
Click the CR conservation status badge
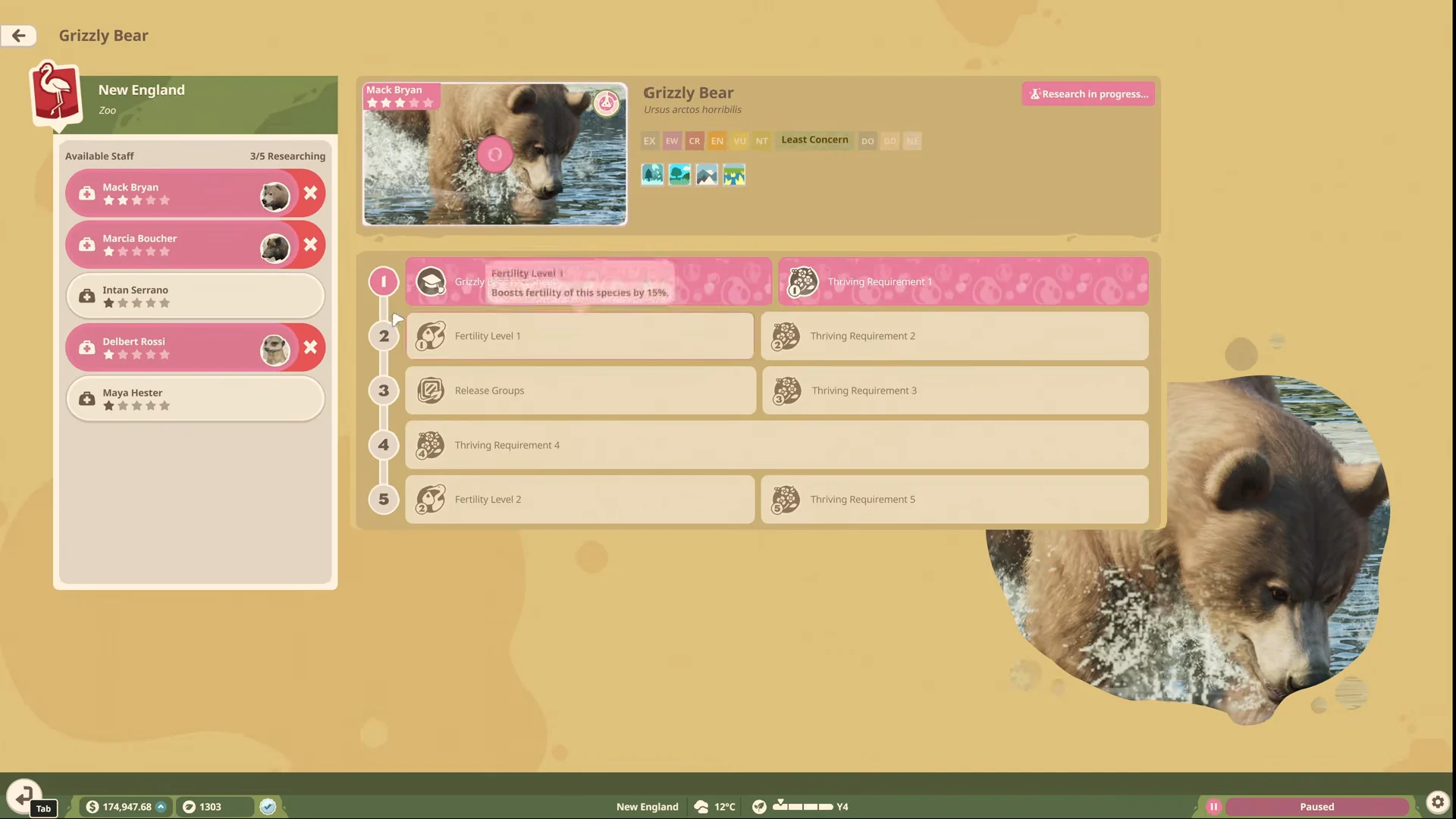(x=695, y=141)
